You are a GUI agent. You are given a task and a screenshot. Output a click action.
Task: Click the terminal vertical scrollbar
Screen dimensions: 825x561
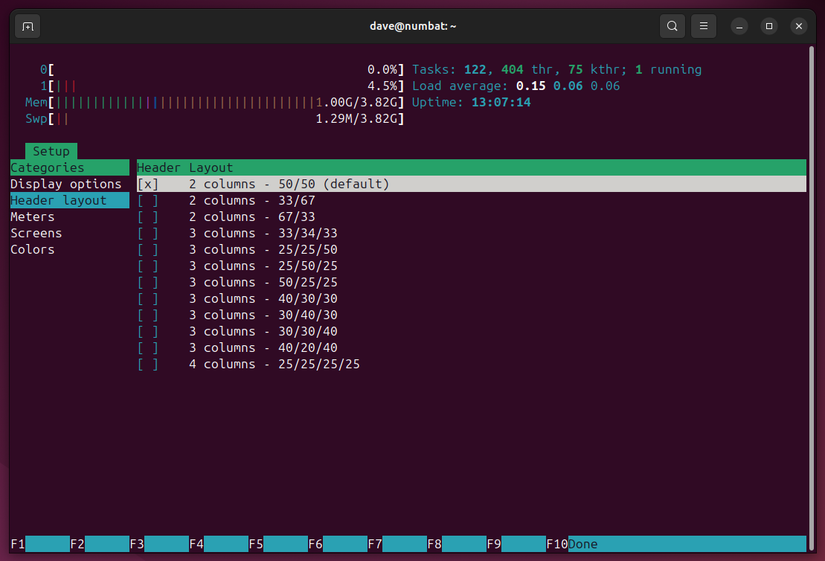(811, 297)
